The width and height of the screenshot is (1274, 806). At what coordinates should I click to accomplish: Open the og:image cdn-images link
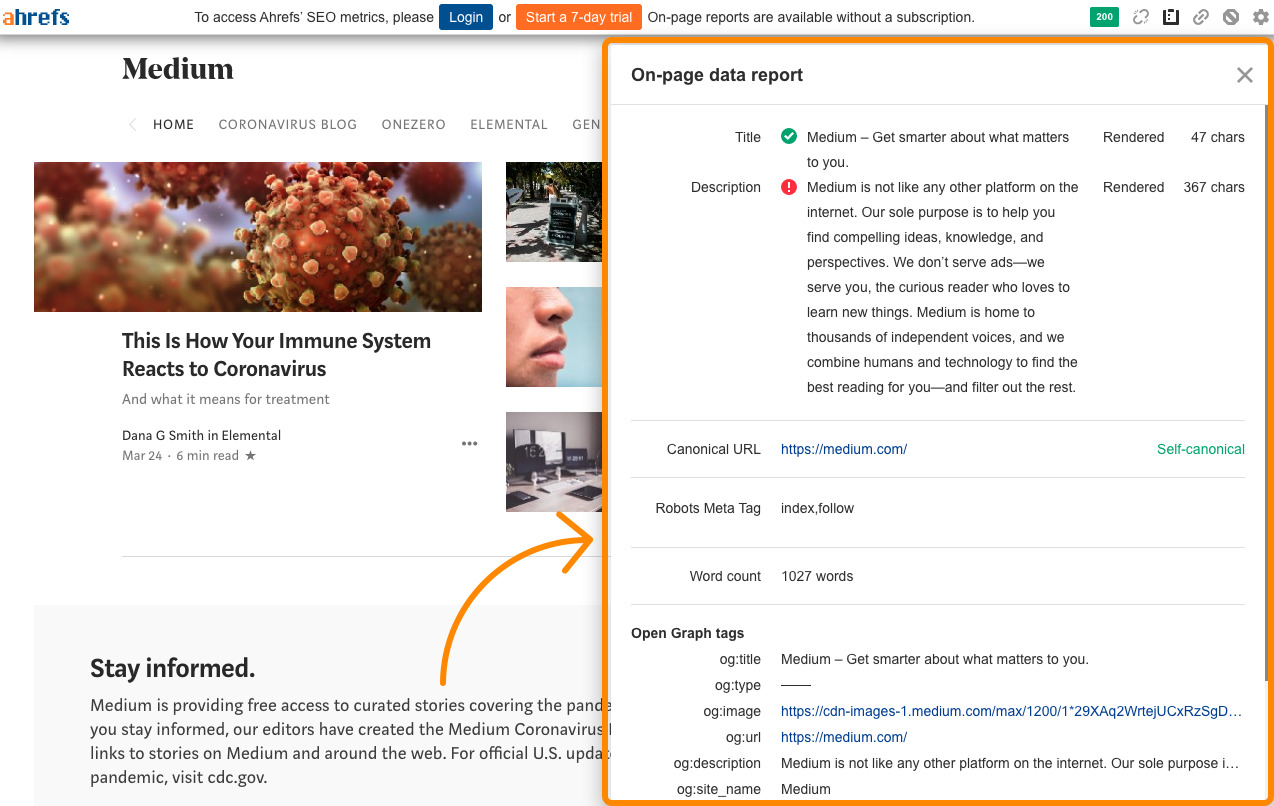click(1010, 711)
